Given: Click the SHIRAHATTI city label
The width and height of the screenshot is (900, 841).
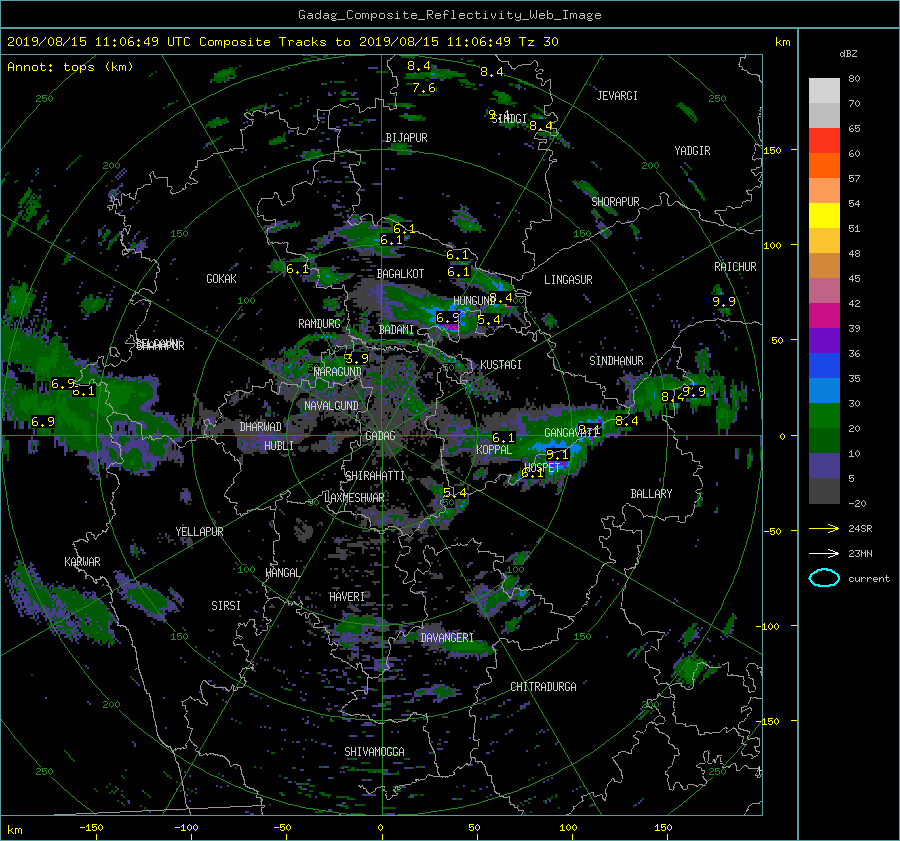Looking at the screenshot, I should [375, 476].
